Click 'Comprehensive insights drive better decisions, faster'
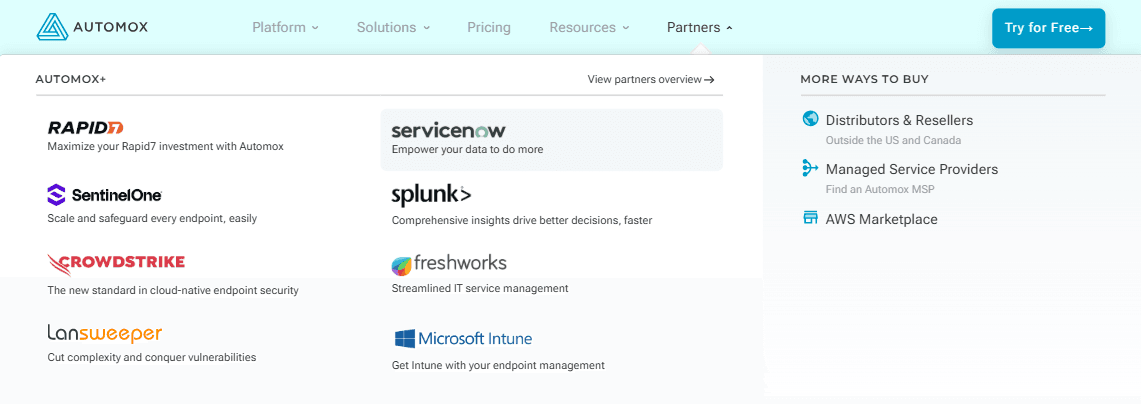The image size is (1141, 404). tap(522, 220)
